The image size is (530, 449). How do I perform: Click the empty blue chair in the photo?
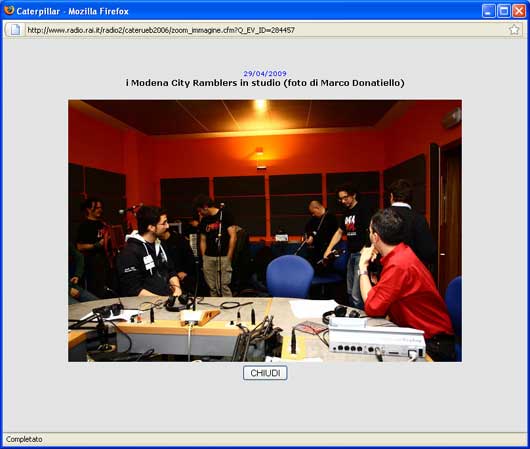(290, 277)
